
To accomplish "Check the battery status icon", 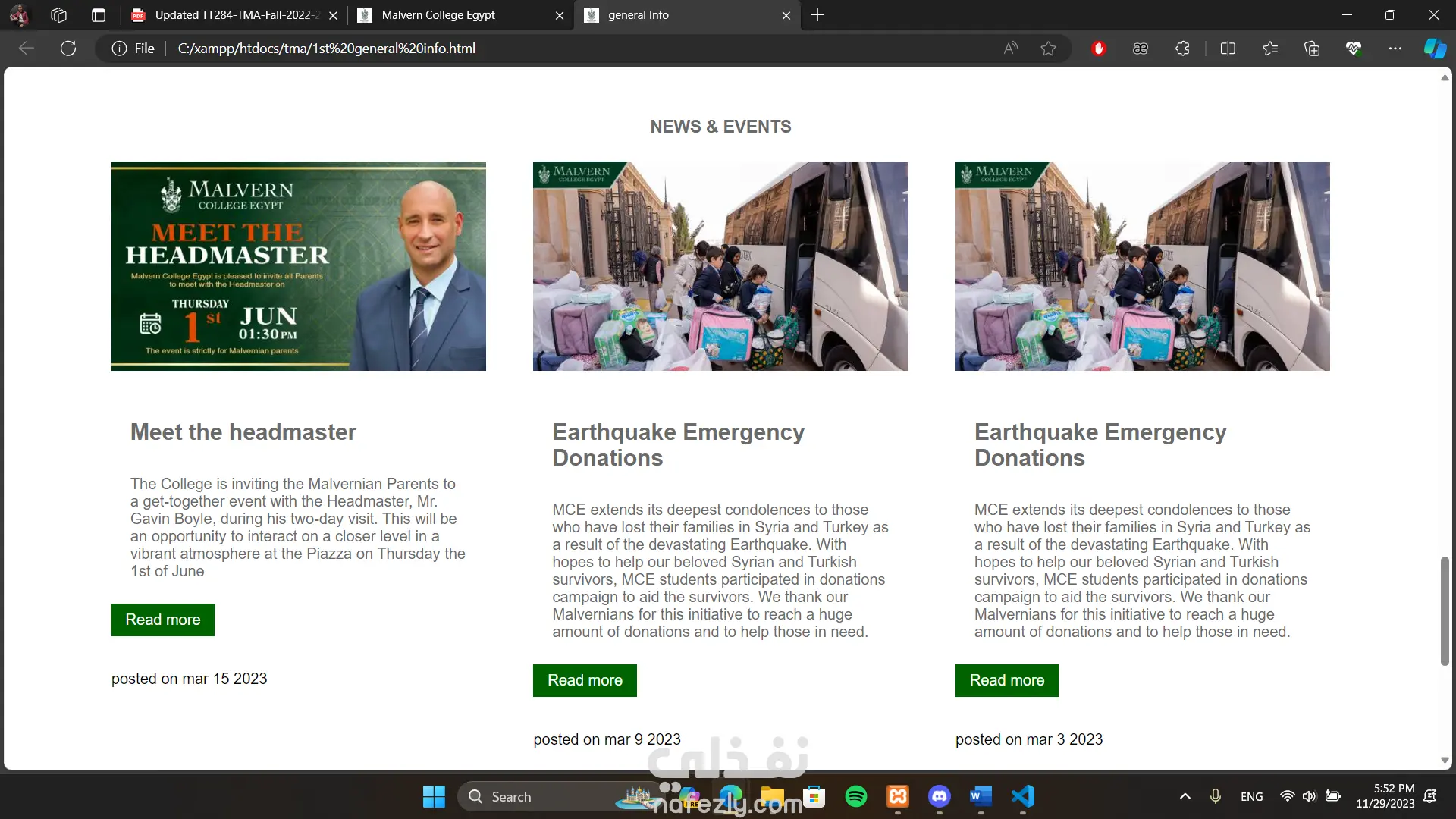I will click(x=1332, y=796).
